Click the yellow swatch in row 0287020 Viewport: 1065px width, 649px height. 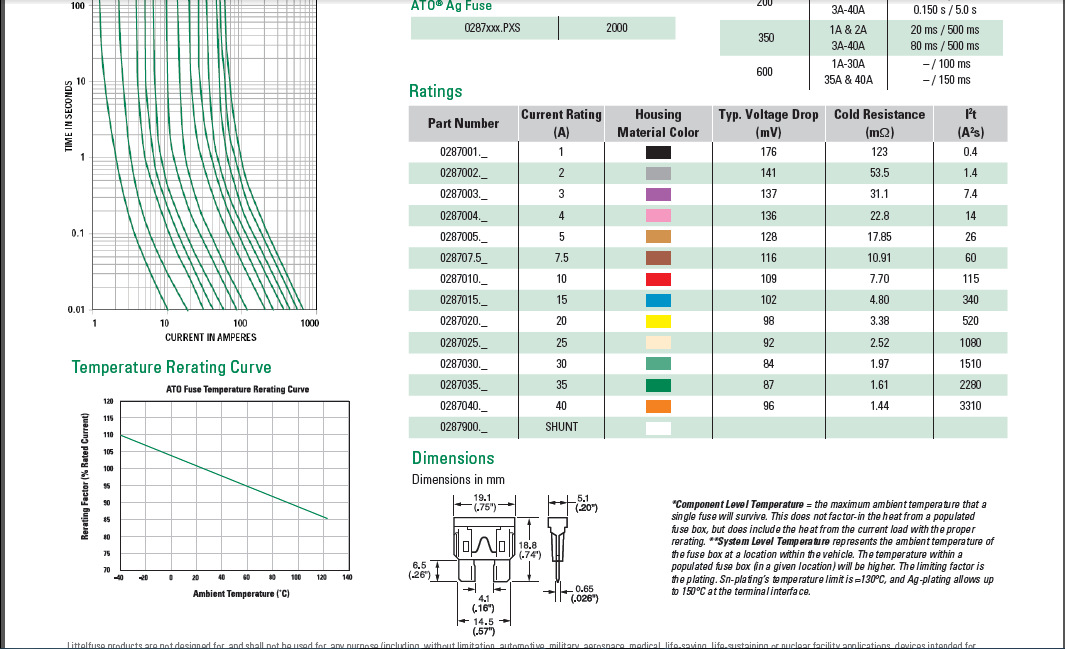(658, 321)
